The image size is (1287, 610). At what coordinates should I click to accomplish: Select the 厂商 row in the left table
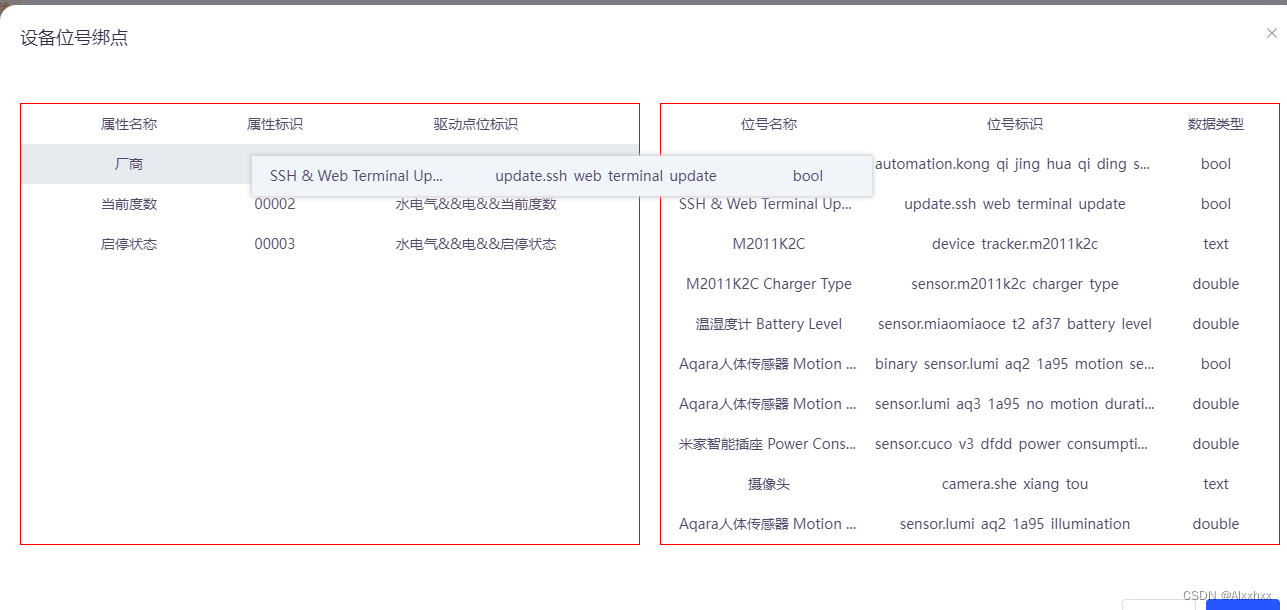click(x=130, y=163)
